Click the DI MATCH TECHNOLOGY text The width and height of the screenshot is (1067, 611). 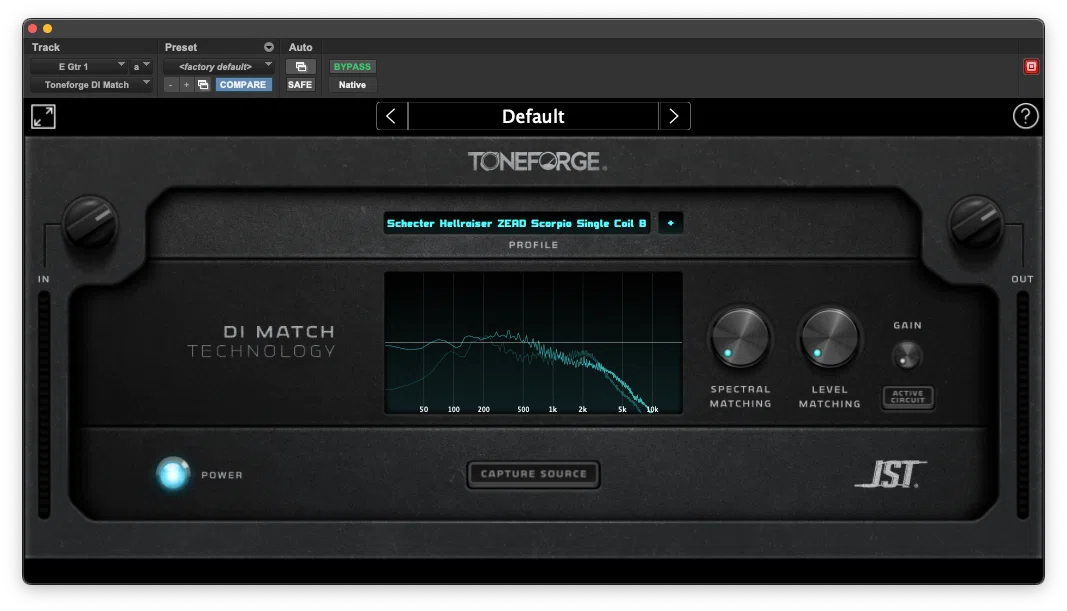[x=263, y=341]
